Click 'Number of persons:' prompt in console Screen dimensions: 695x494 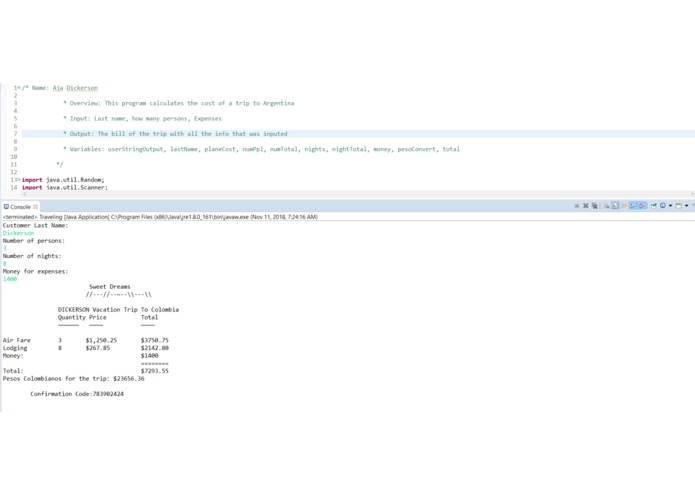(x=34, y=241)
